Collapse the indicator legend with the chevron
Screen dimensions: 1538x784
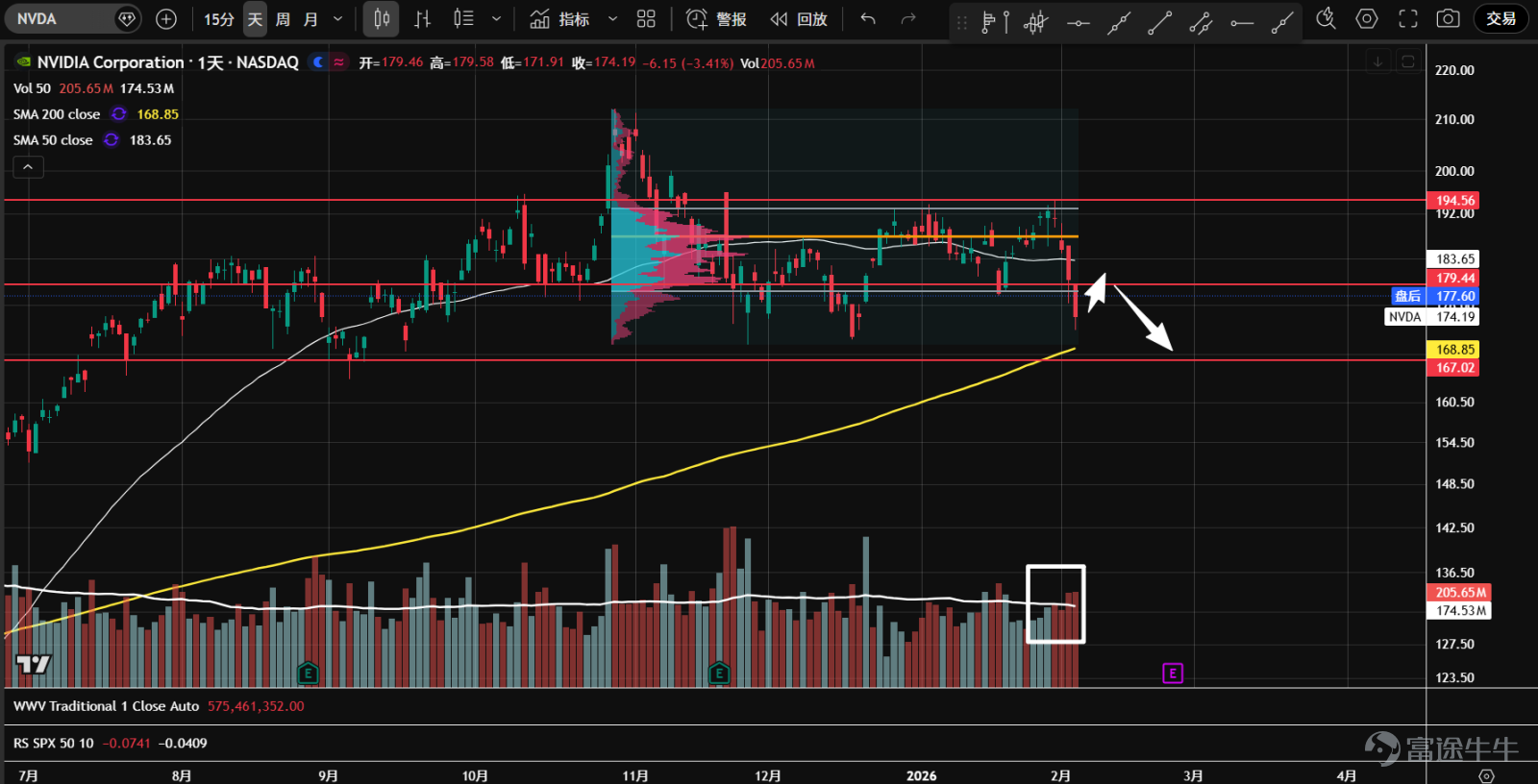coord(28,167)
